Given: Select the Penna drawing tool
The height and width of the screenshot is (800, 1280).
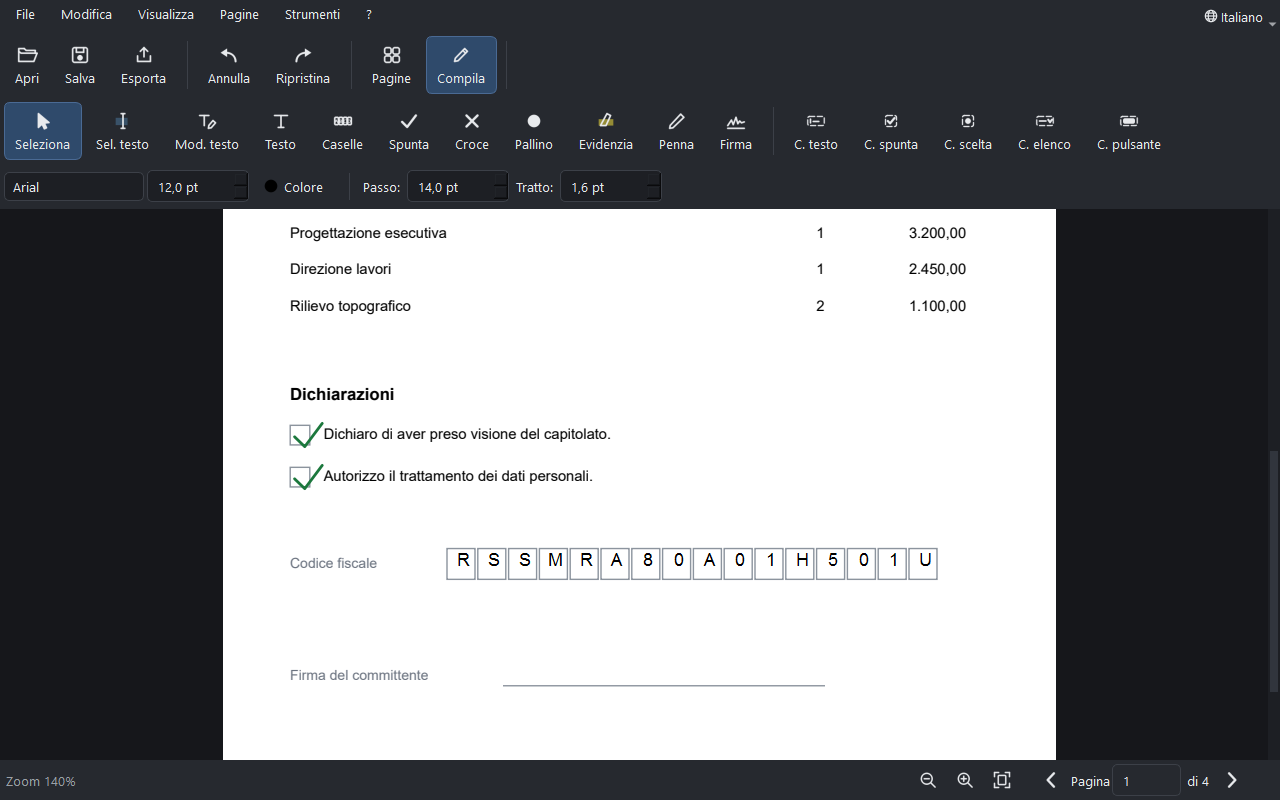Looking at the screenshot, I should [x=676, y=131].
